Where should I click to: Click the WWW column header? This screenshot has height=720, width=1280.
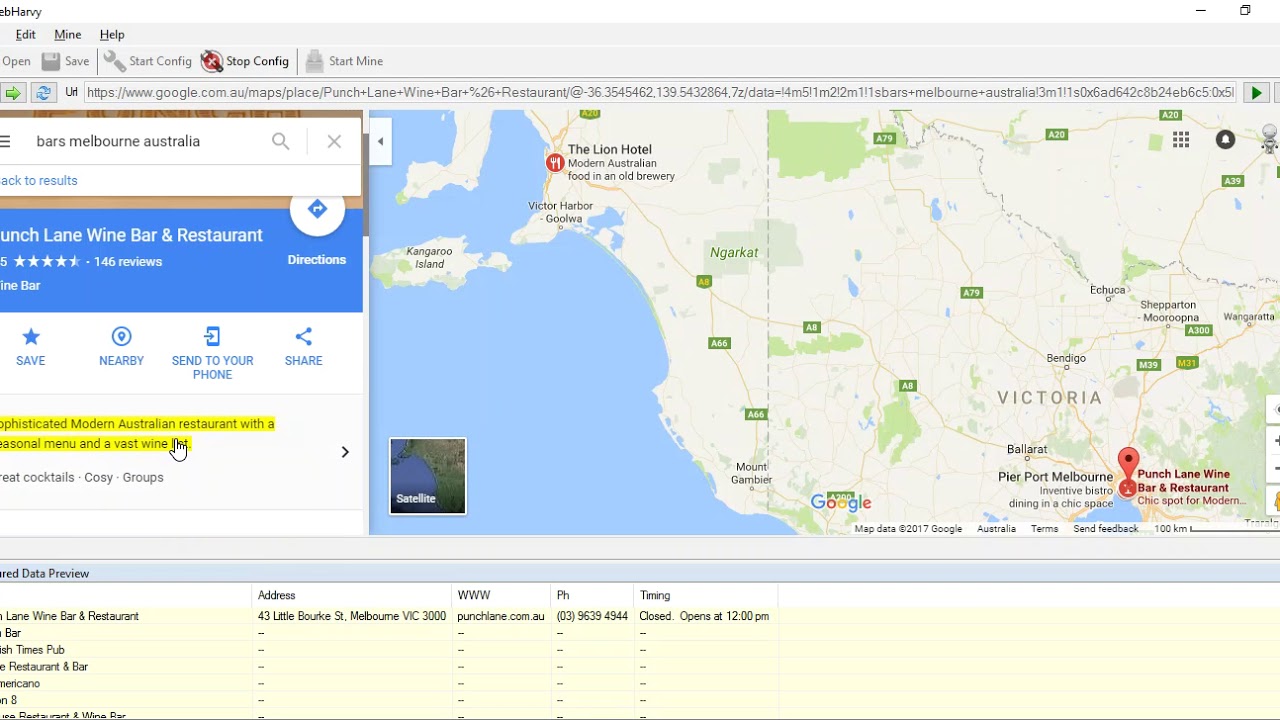502,595
